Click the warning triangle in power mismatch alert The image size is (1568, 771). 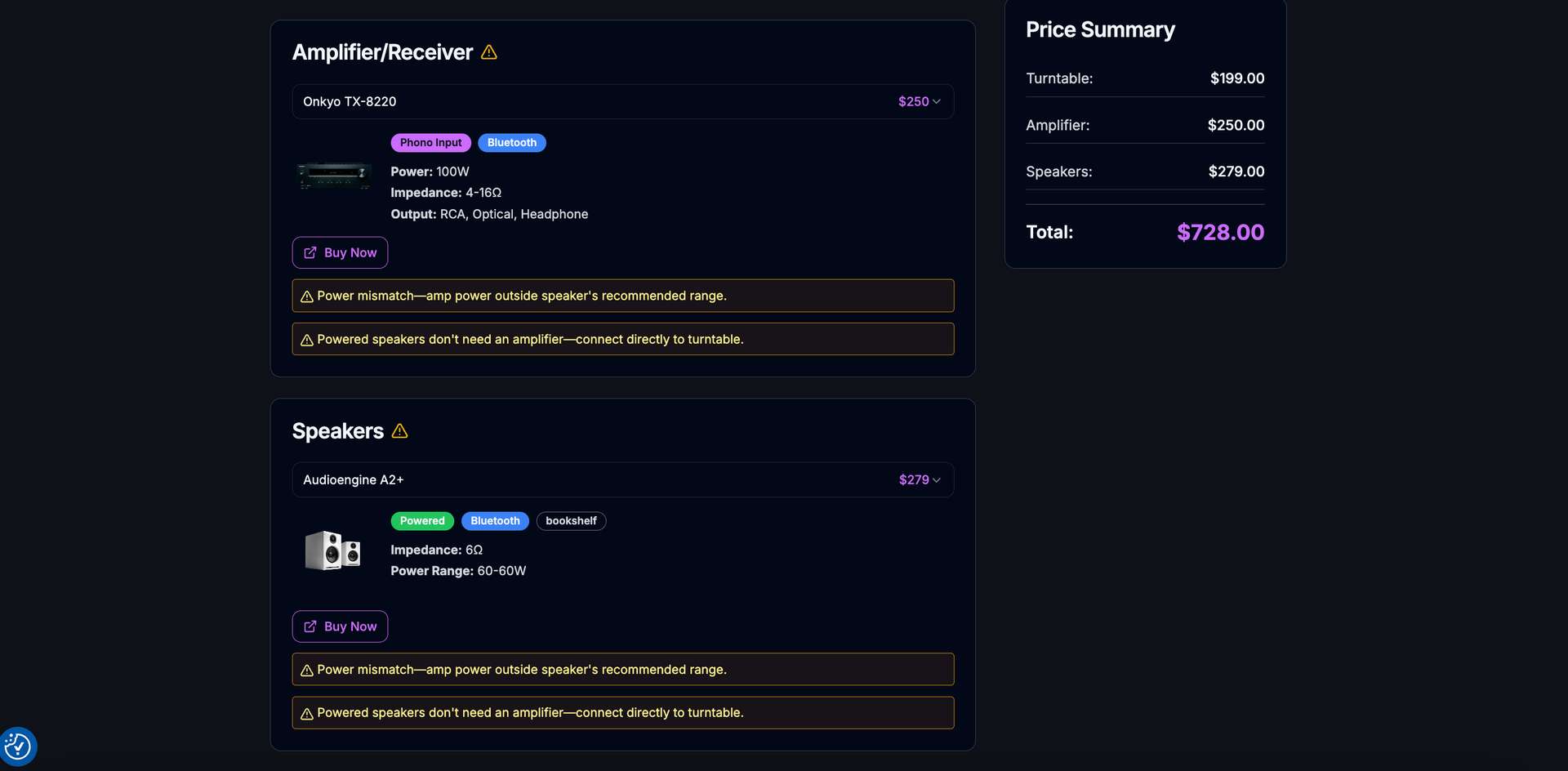pyautogui.click(x=306, y=296)
